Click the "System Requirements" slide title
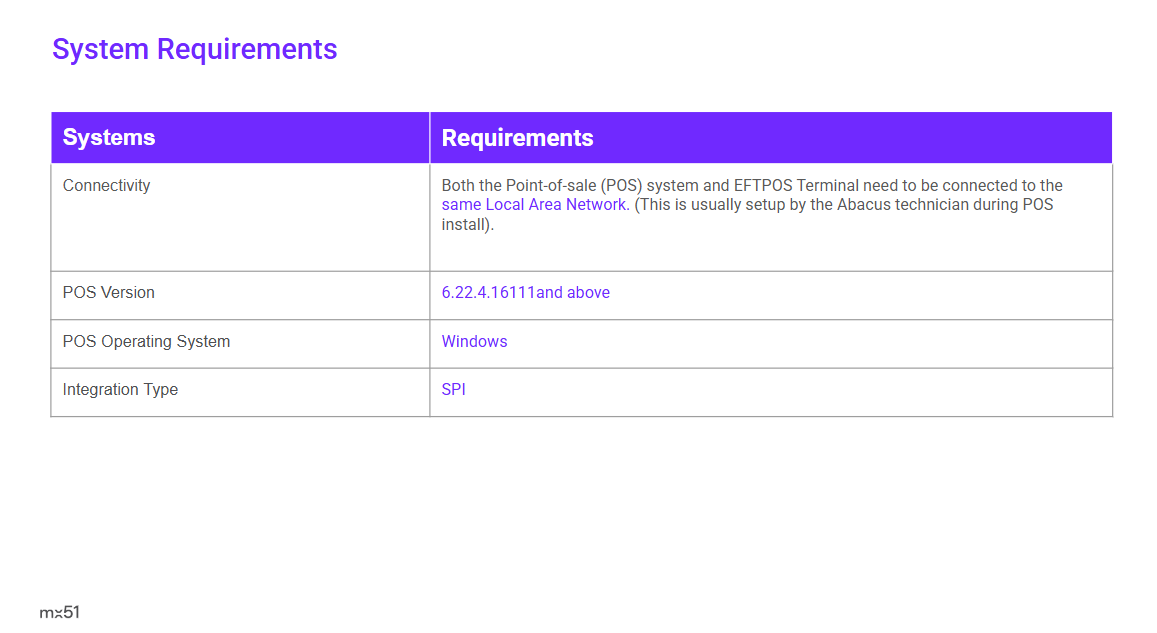 coord(194,49)
